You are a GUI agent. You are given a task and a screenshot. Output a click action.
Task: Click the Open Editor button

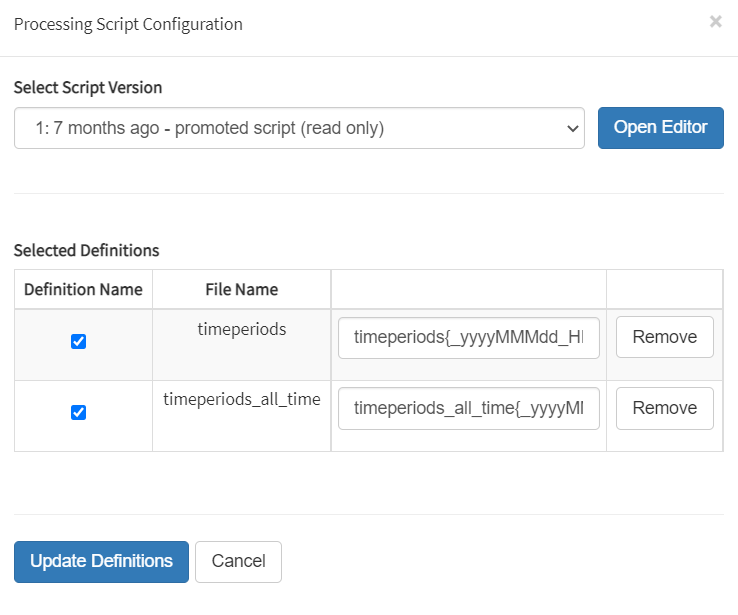(x=660, y=128)
